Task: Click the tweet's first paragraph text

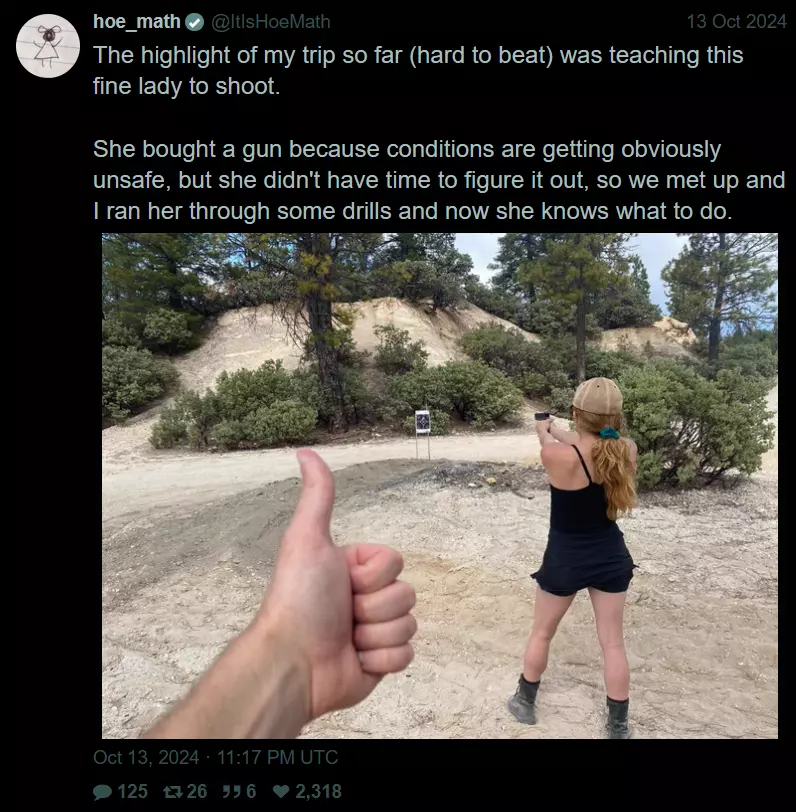Action: tap(418, 70)
